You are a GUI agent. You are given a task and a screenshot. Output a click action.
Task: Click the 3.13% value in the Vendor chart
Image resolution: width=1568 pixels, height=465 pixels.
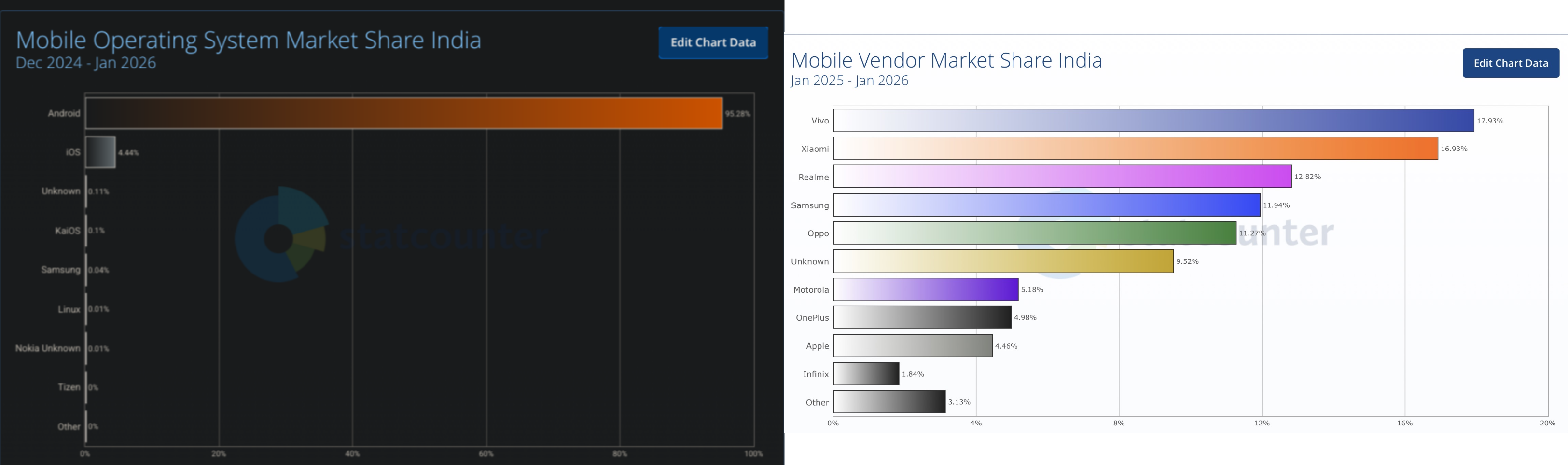[959, 402]
